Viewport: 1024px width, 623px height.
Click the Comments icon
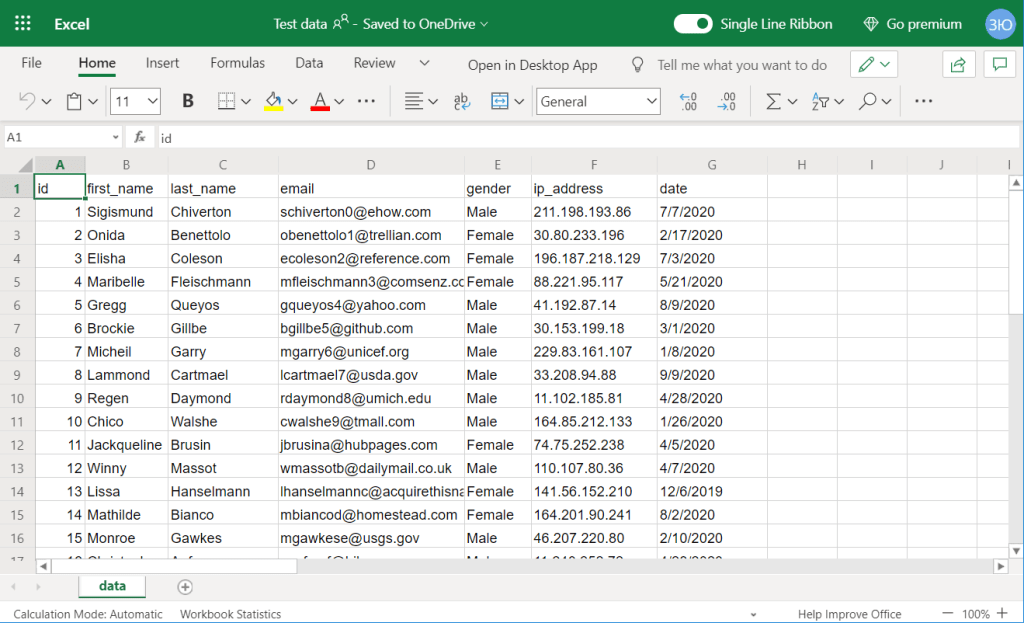(x=1001, y=63)
